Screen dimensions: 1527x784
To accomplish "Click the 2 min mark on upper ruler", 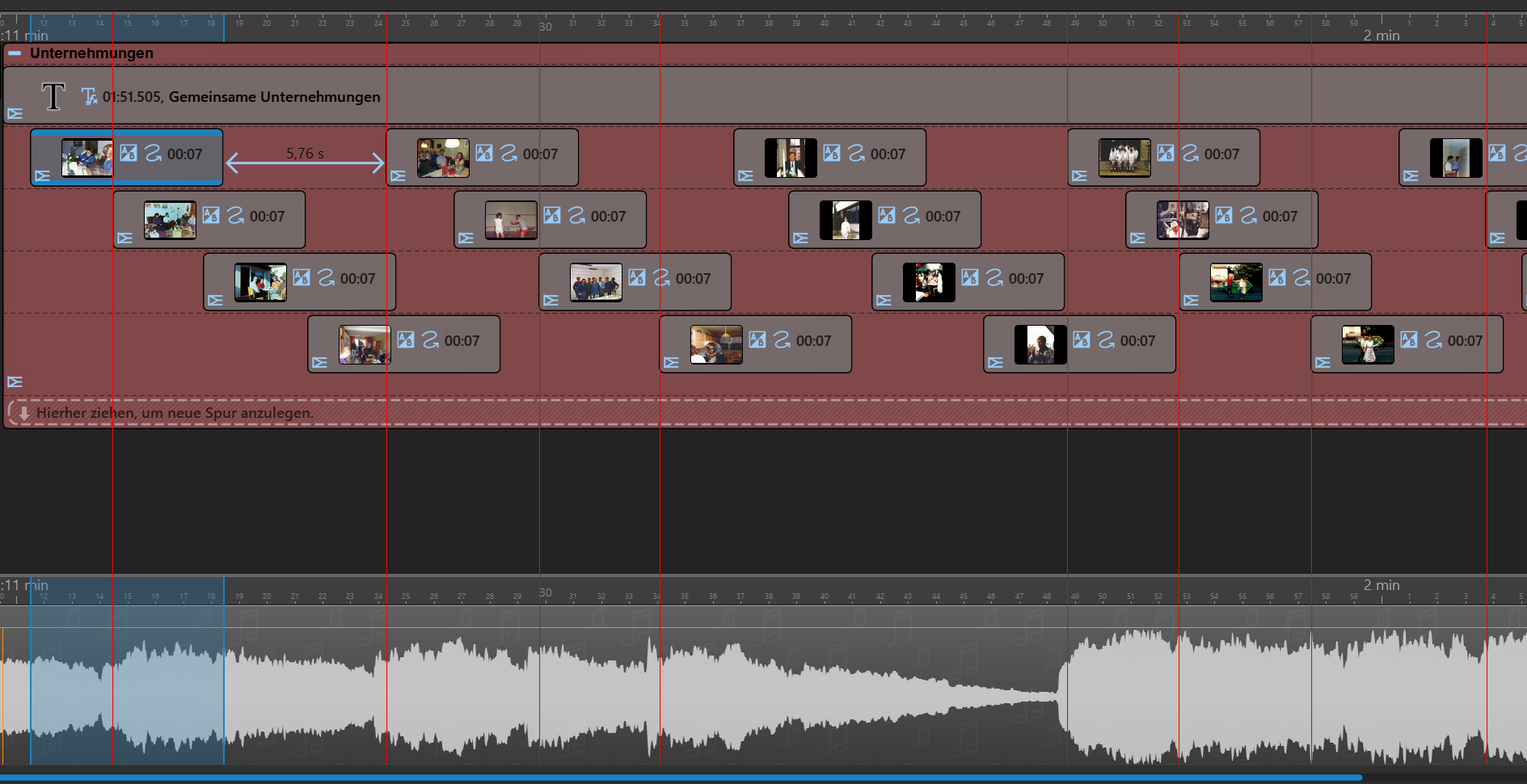I will coord(1381,35).
